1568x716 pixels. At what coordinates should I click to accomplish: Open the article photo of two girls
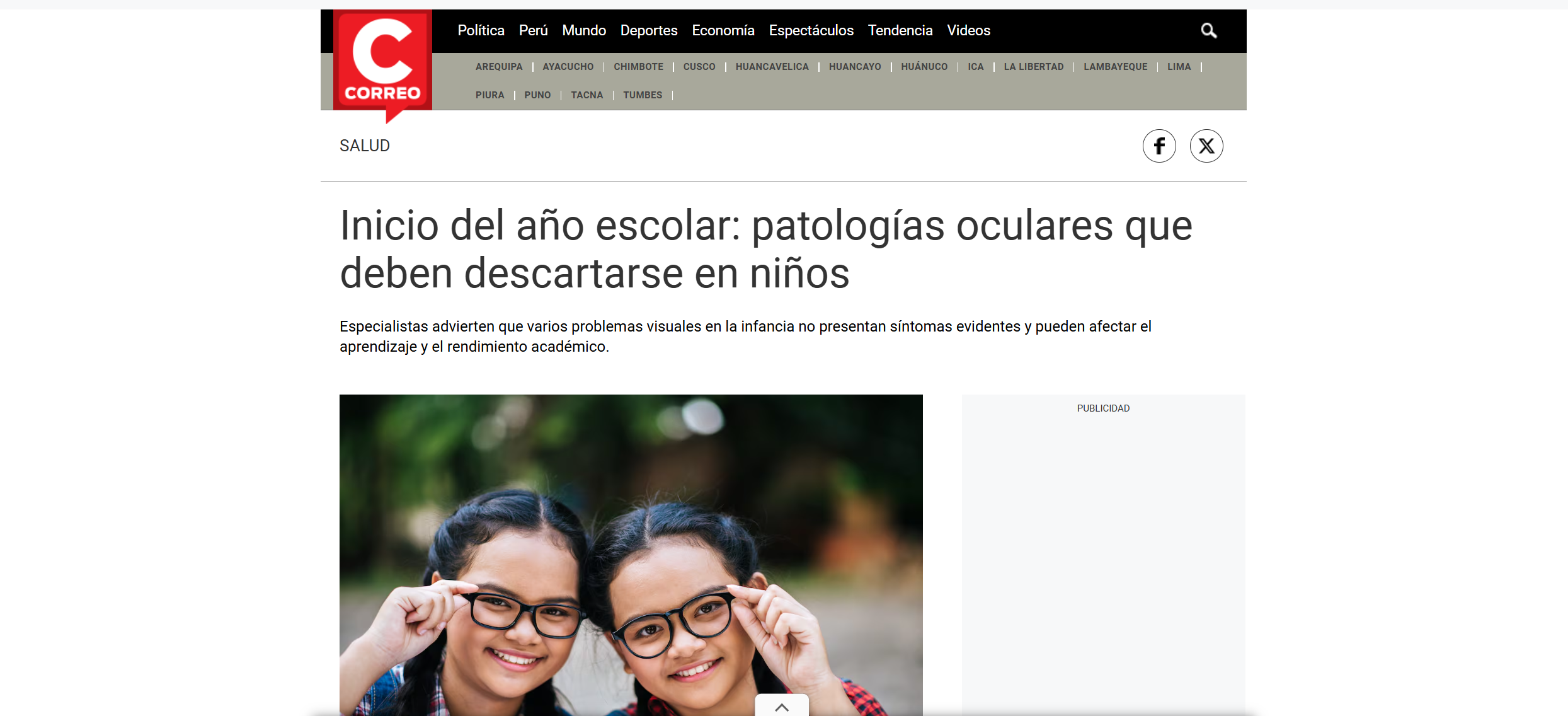631,555
